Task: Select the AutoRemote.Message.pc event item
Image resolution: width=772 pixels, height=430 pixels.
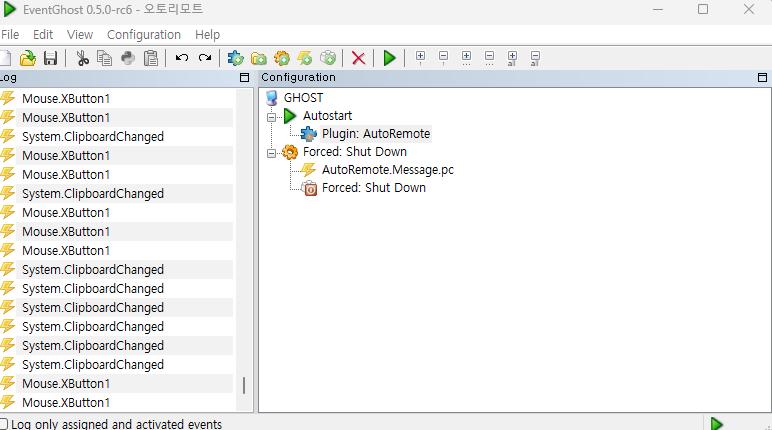Action: pos(387,170)
